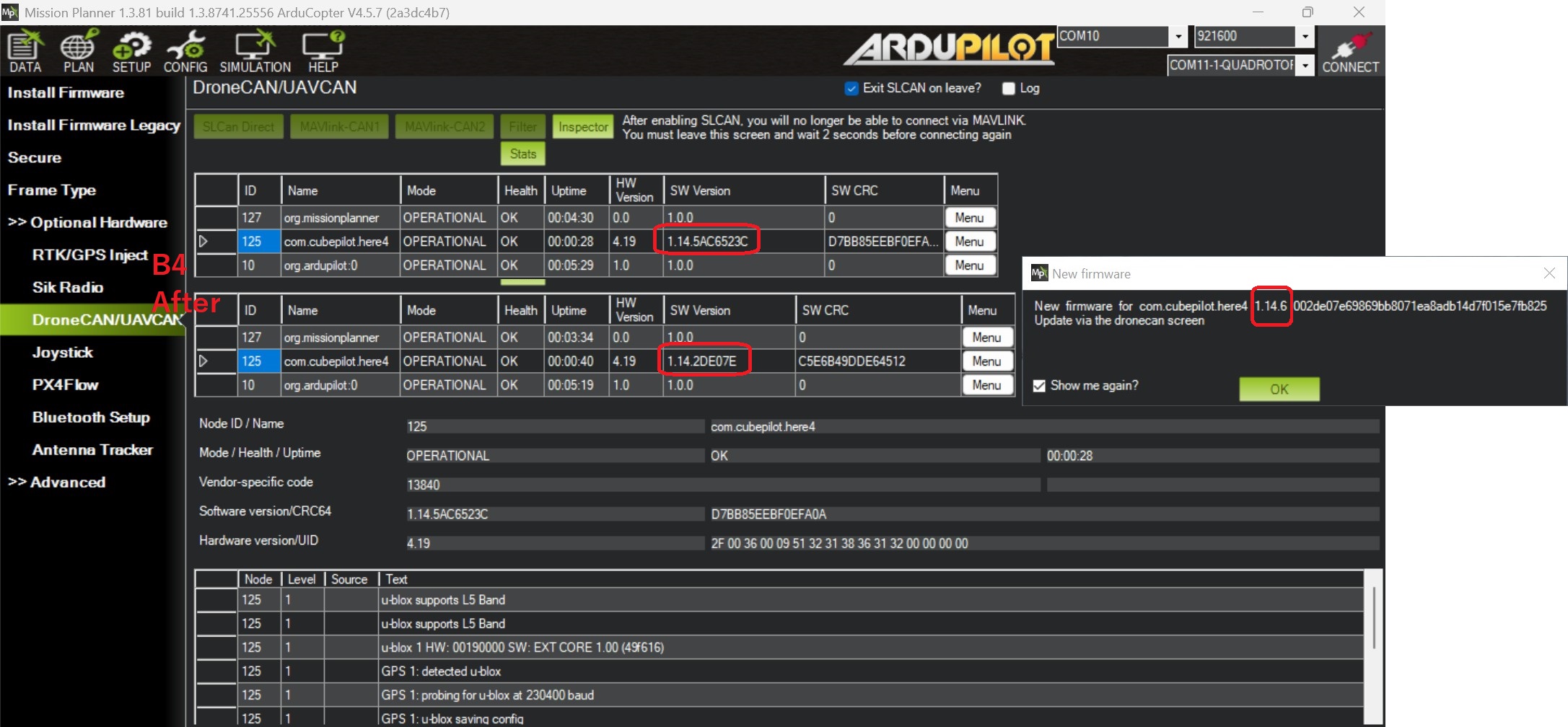
Task: Close the New firmware dialog
Action: 1549,273
